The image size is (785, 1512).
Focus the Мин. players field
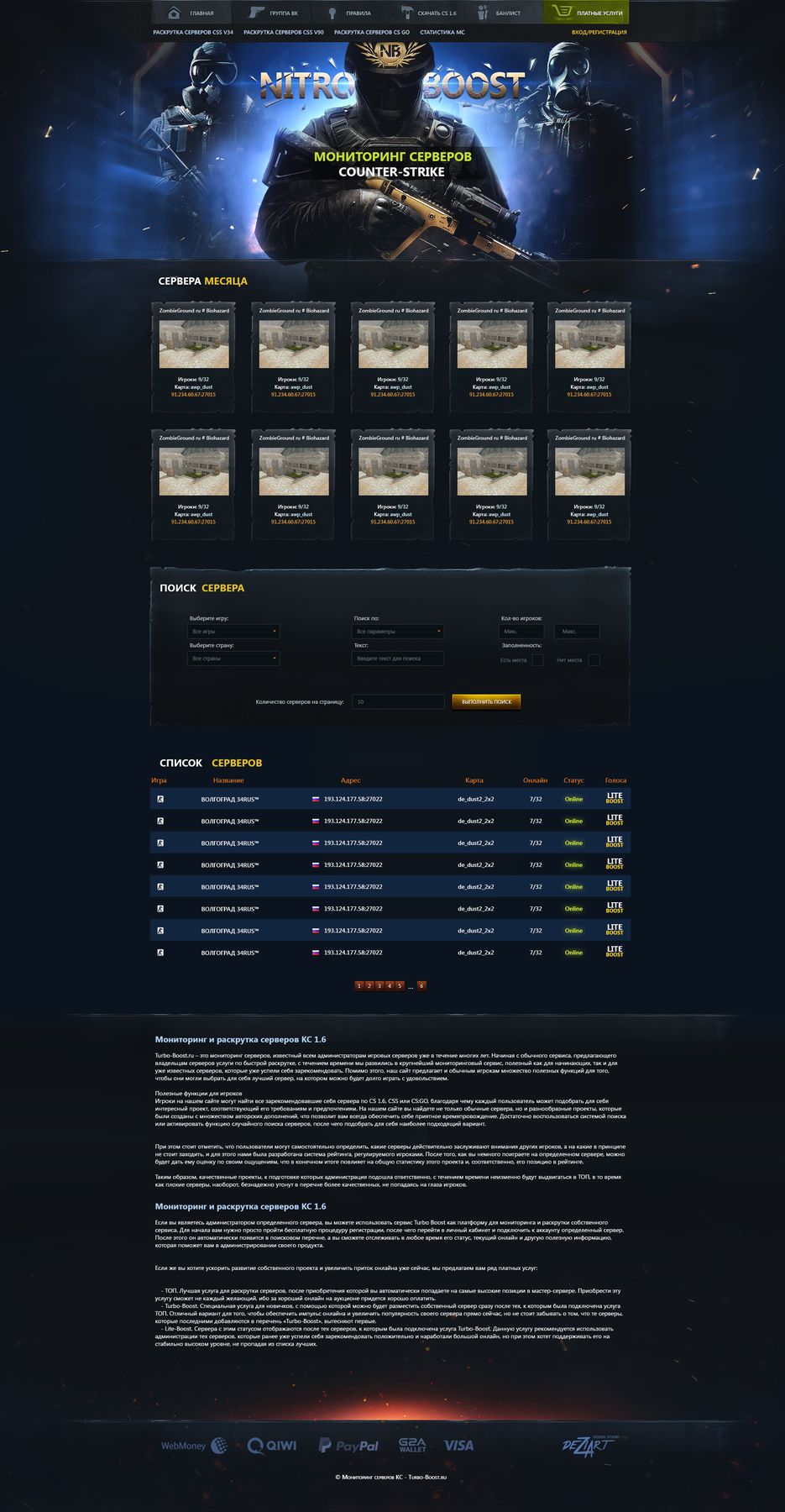point(521,631)
